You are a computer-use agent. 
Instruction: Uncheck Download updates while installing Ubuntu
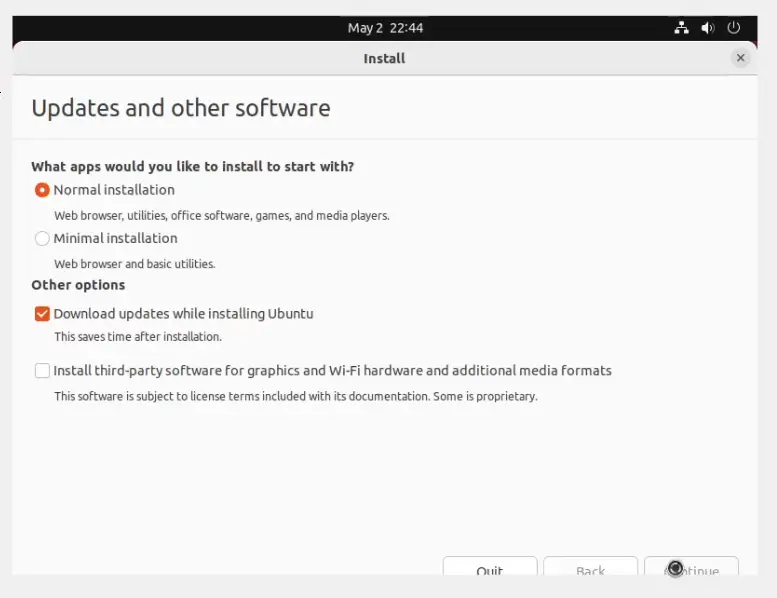(x=42, y=314)
